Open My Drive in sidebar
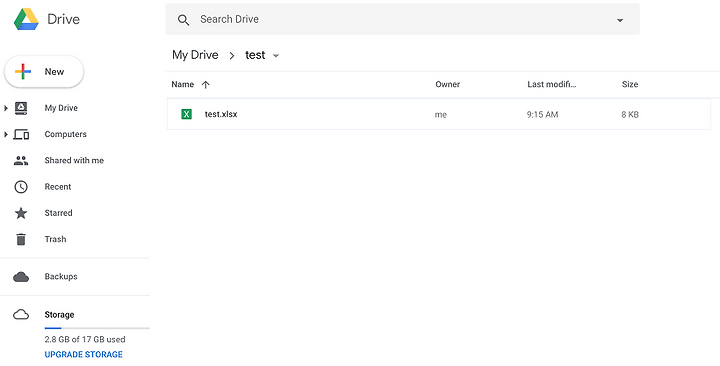Screen dimensions: 720x366 pos(61,108)
